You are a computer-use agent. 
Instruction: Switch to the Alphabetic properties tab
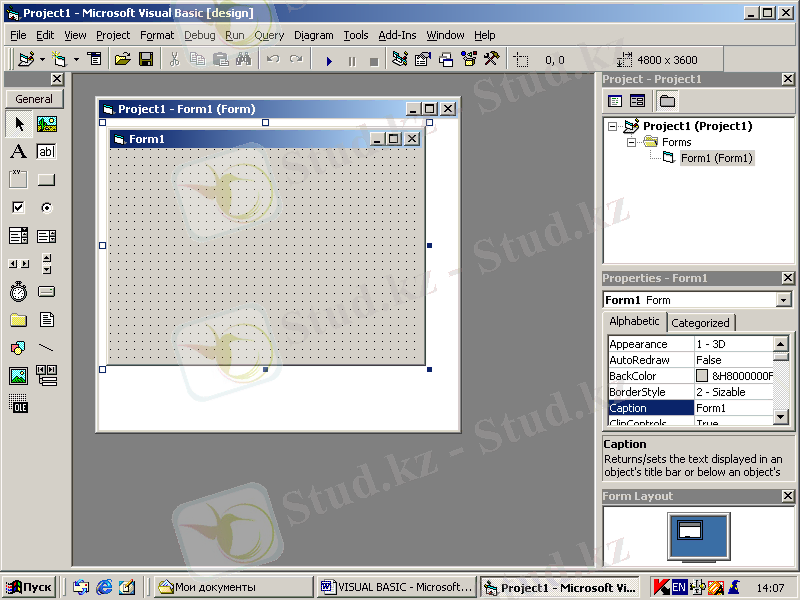(x=634, y=321)
